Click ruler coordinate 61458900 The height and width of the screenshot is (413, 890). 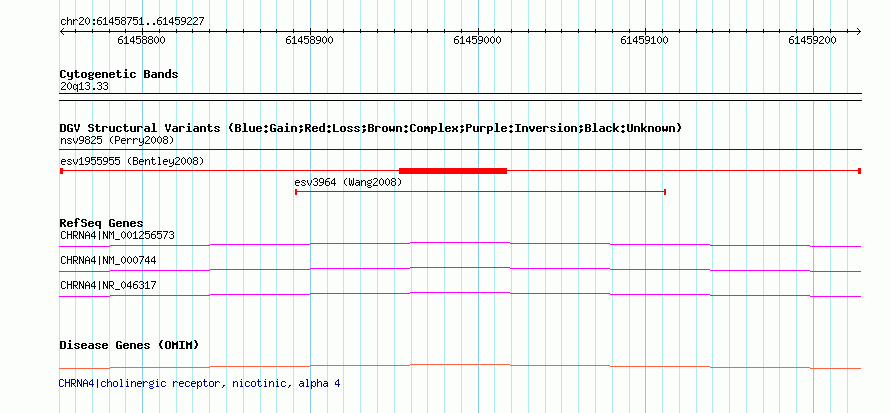(309, 40)
